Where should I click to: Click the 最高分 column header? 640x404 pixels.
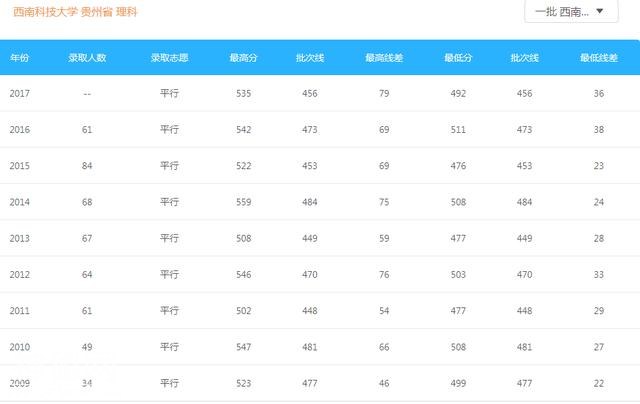pos(243,58)
